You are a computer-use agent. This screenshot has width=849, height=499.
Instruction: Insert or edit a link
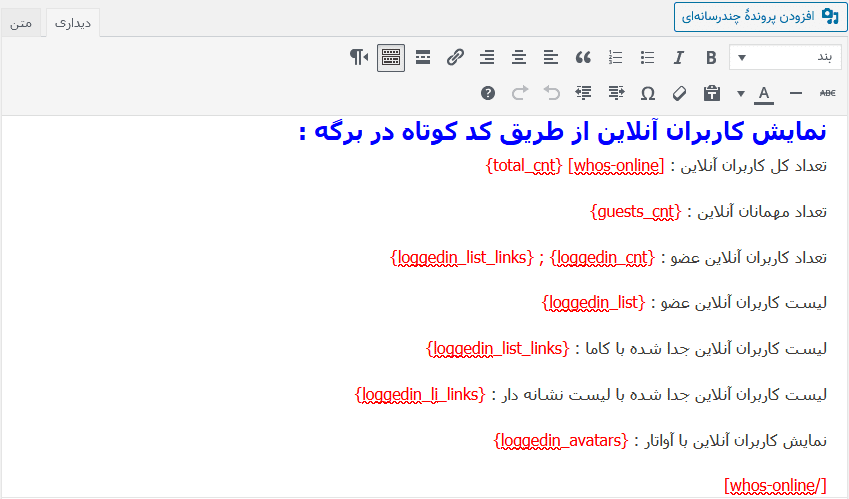(x=455, y=57)
